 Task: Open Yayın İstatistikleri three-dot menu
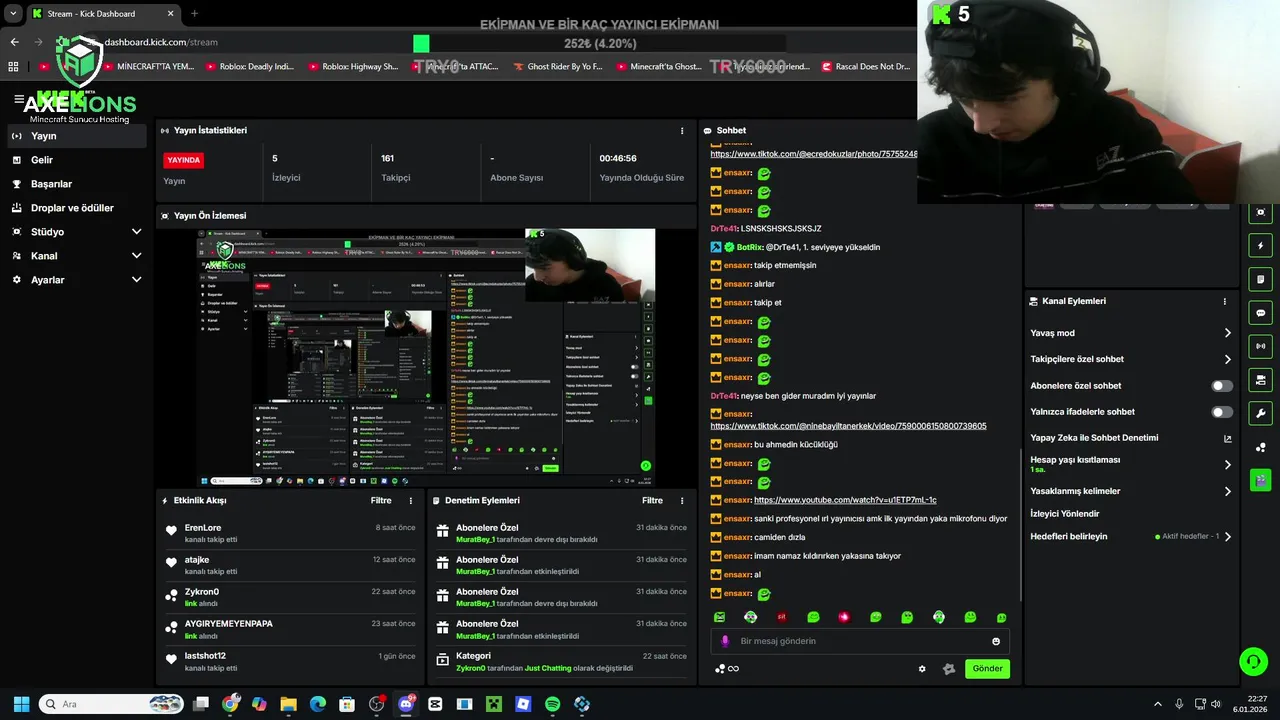(x=682, y=131)
